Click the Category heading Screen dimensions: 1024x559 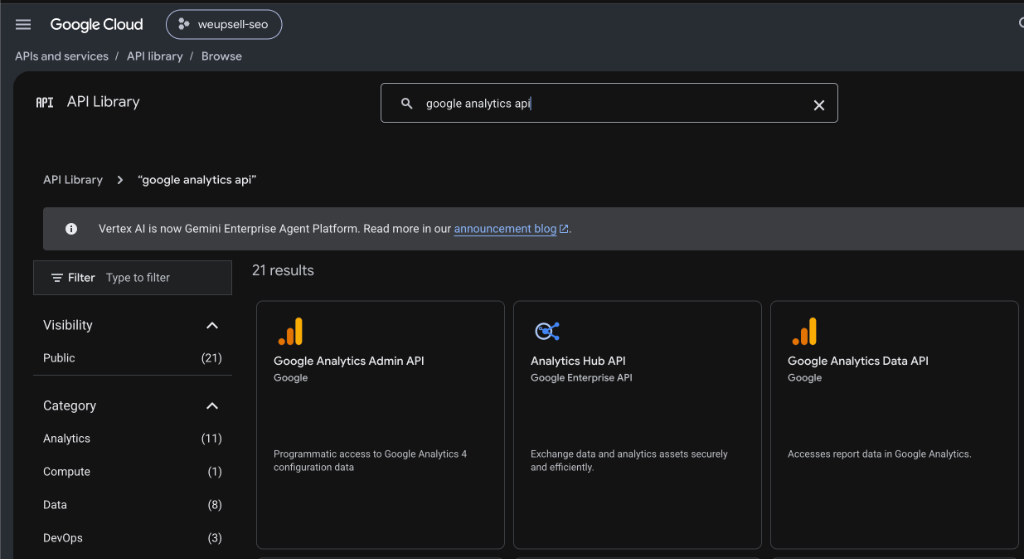(x=70, y=406)
